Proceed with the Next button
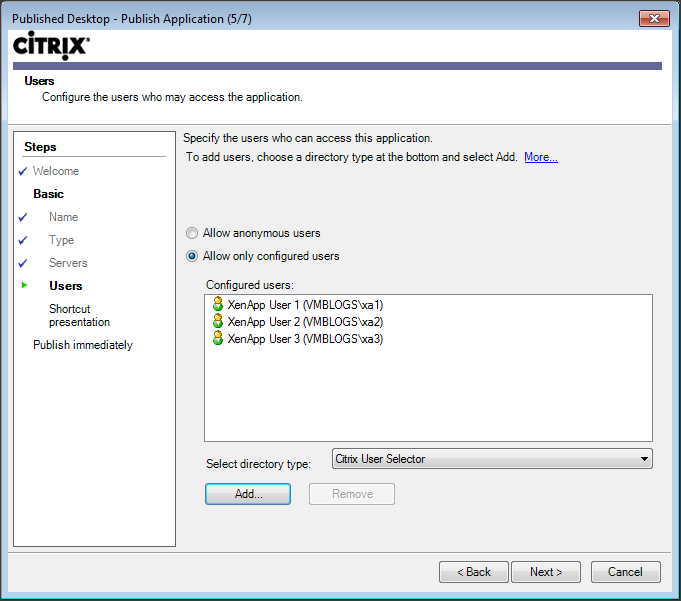The image size is (681, 601). [546, 572]
